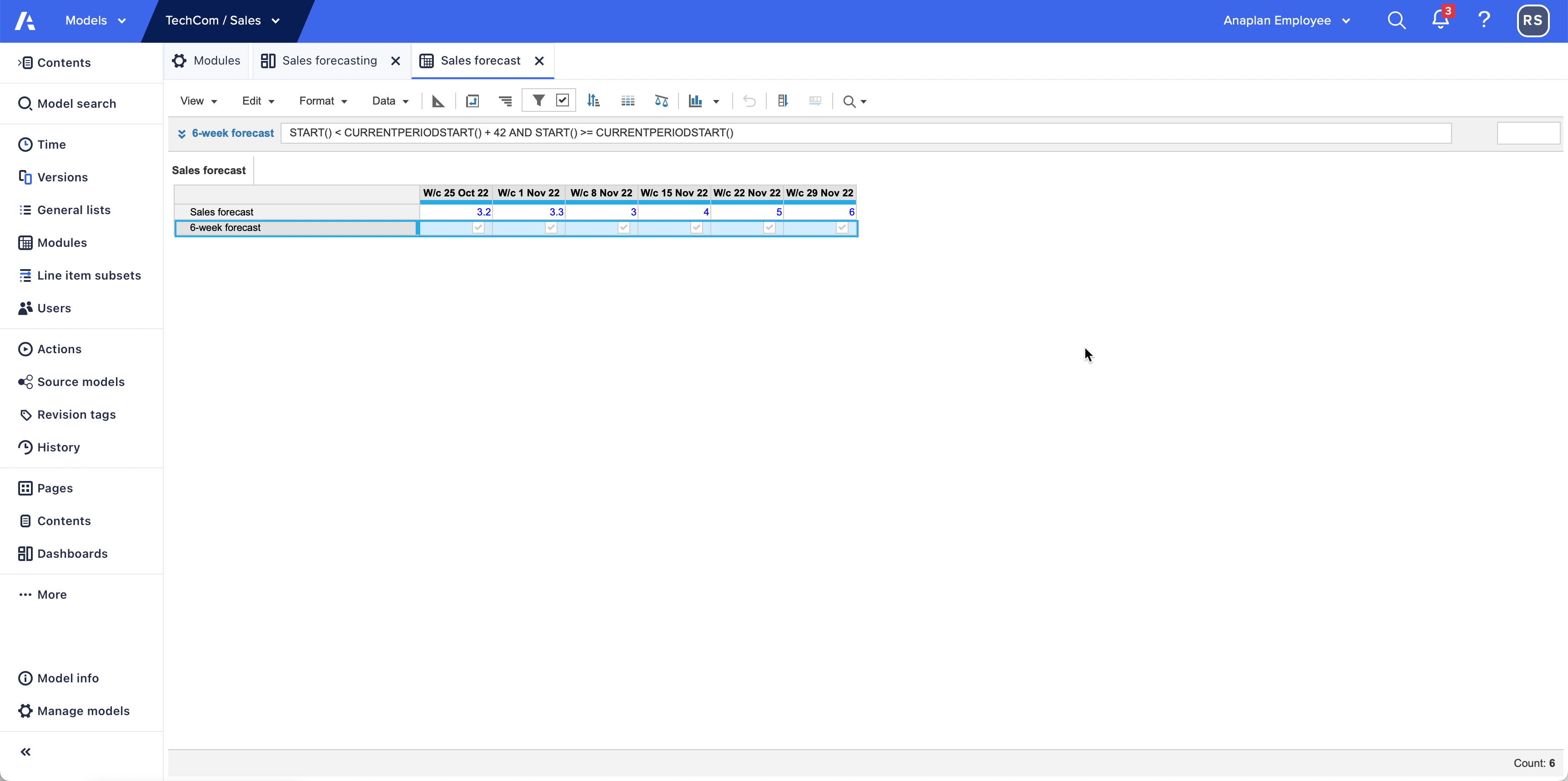Image resolution: width=1568 pixels, height=781 pixels.
Task: Expand the Format dropdown menu
Action: coord(321,100)
